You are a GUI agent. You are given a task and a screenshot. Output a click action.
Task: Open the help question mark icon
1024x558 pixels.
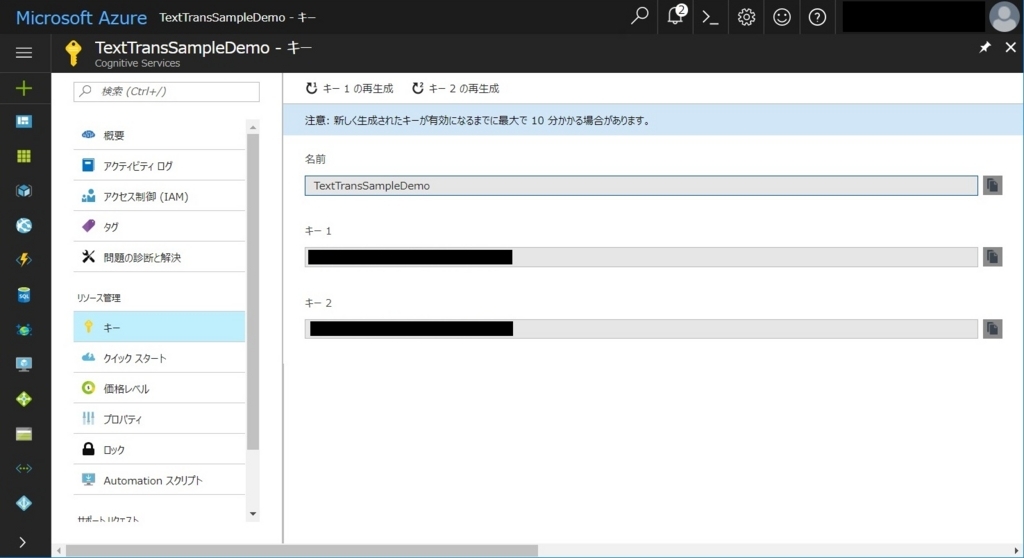point(817,17)
